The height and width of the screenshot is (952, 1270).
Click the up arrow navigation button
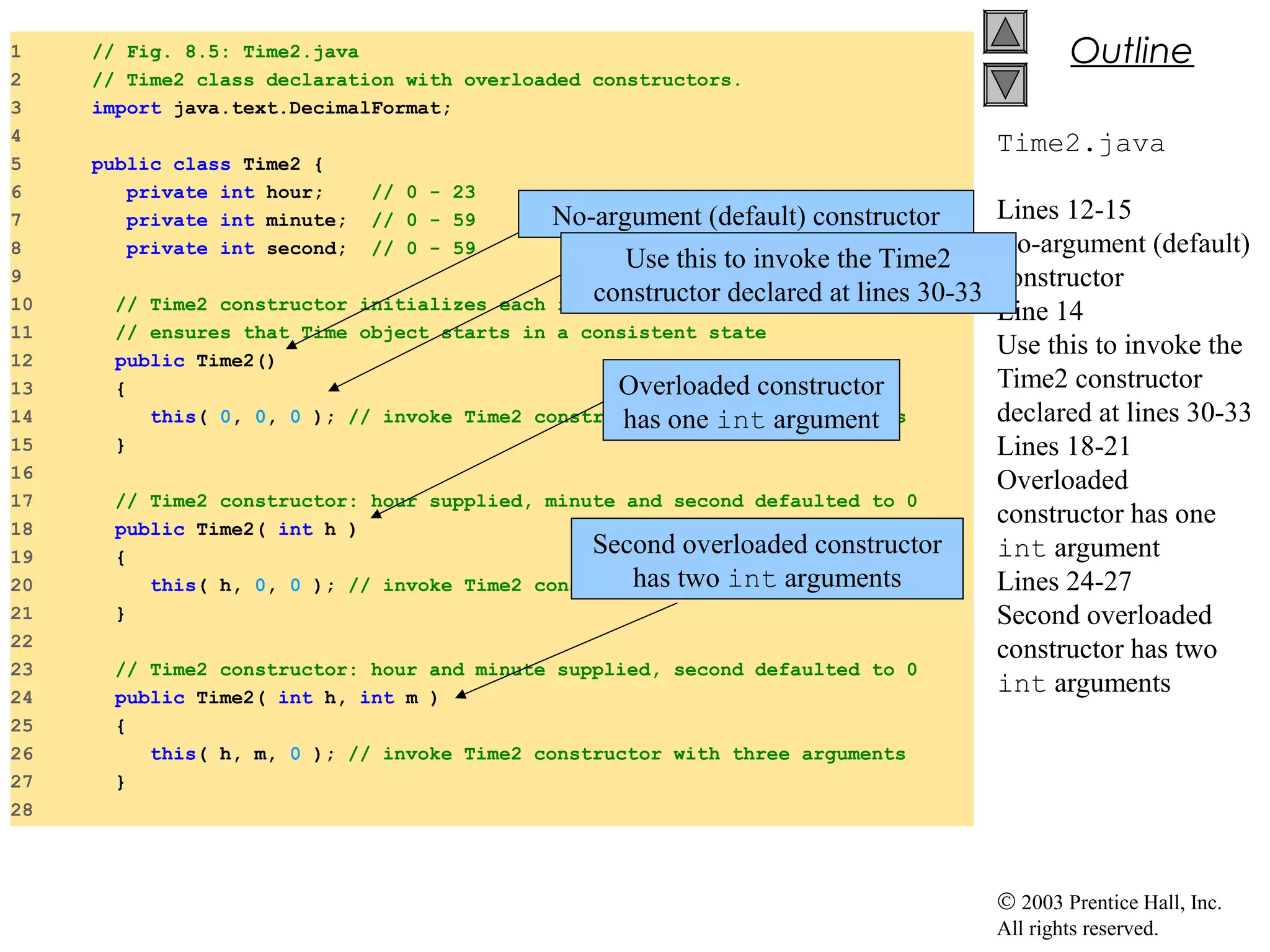pos(1005,32)
